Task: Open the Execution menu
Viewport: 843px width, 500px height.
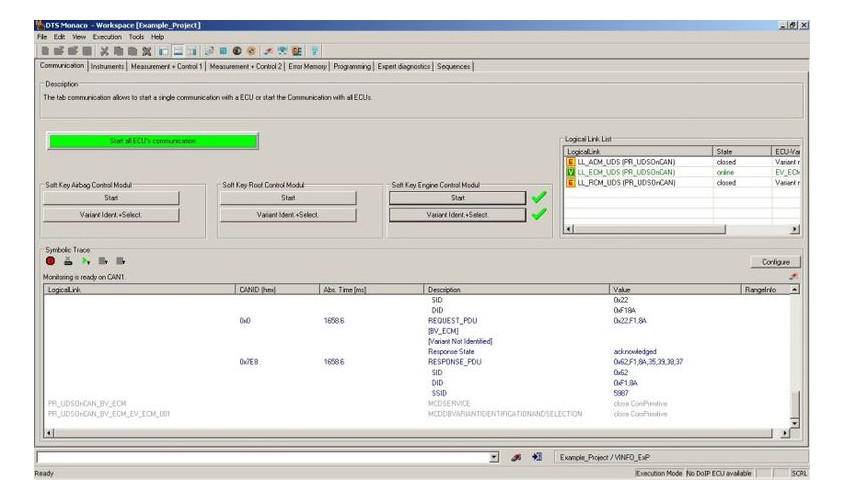Action: tap(107, 37)
